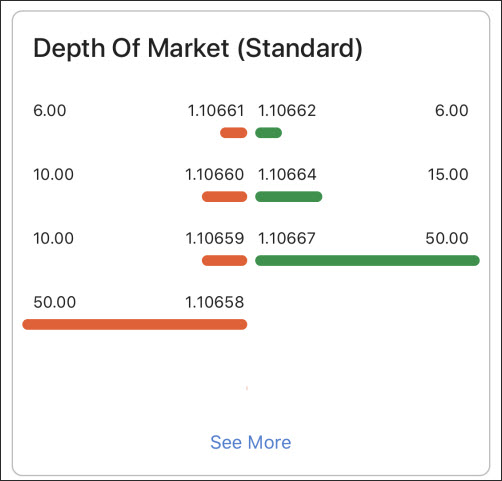Select ask price 1.10667
Viewport: 502px width, 481px height.
pyautogui.click(x=287, y=238)
